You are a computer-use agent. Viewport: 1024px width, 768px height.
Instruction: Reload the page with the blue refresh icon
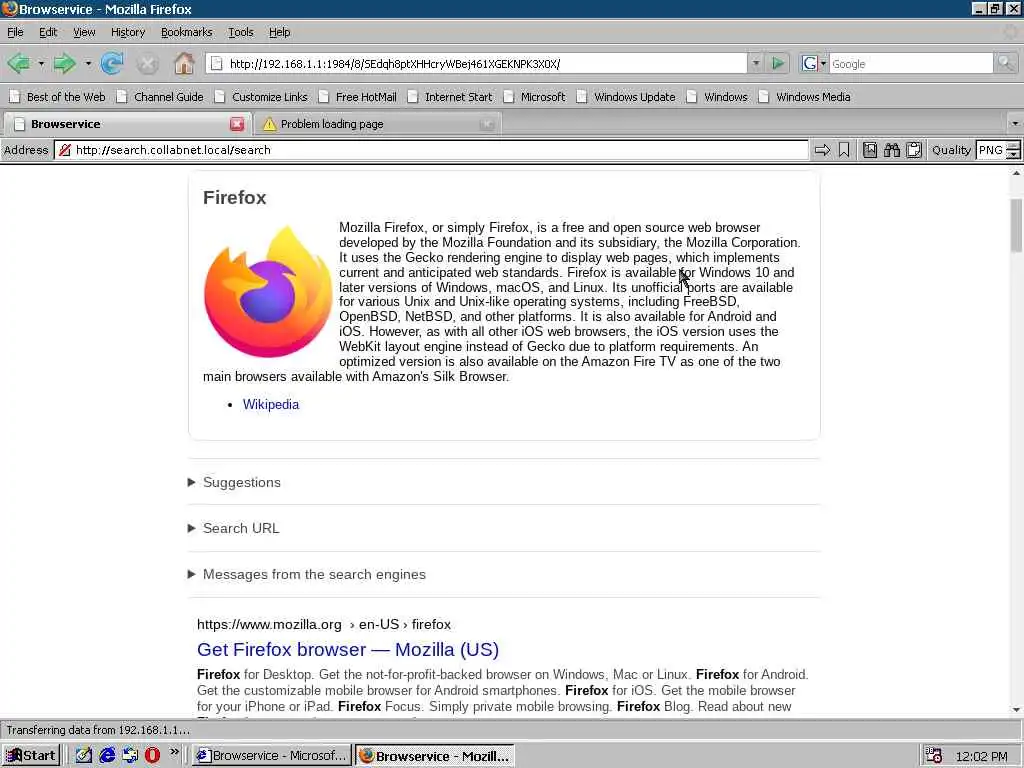[x=112, y=63]
